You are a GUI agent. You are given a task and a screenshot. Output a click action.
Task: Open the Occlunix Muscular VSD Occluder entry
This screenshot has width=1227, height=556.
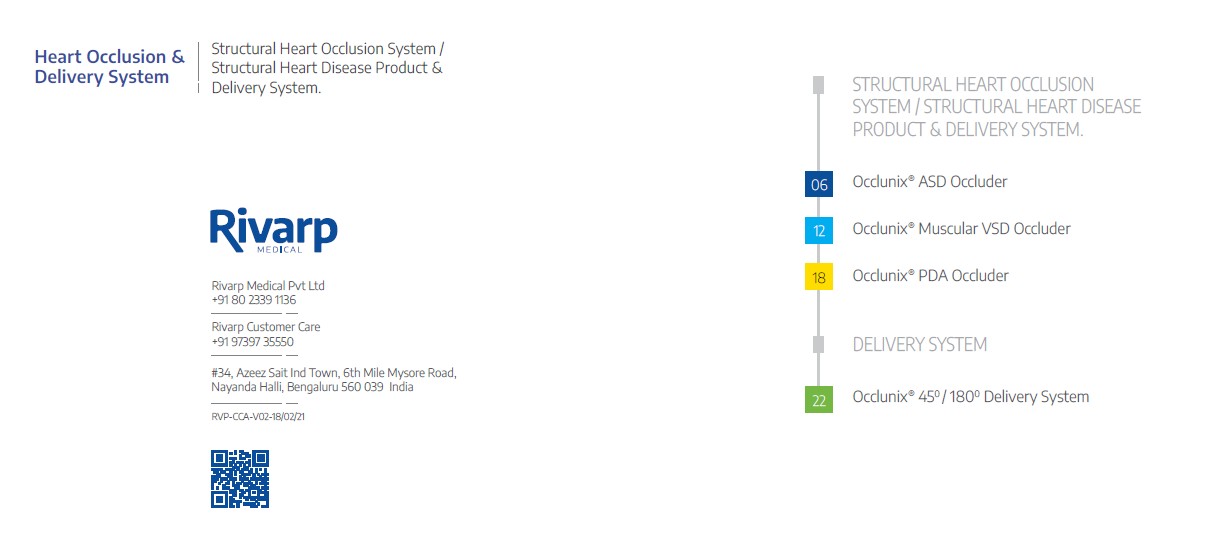(x=961, y=229)
